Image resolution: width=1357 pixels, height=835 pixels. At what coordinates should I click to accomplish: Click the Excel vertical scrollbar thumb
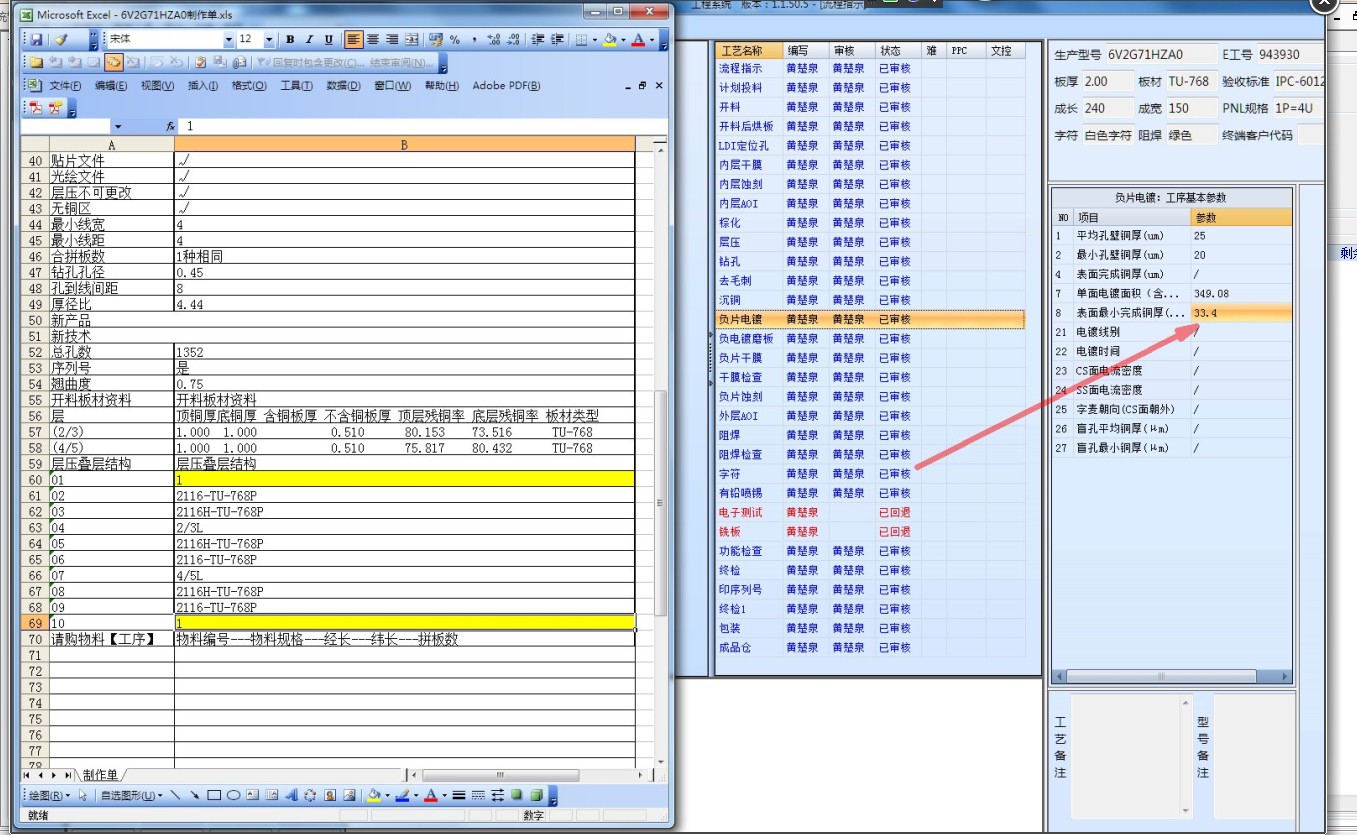tap(659, 503)
